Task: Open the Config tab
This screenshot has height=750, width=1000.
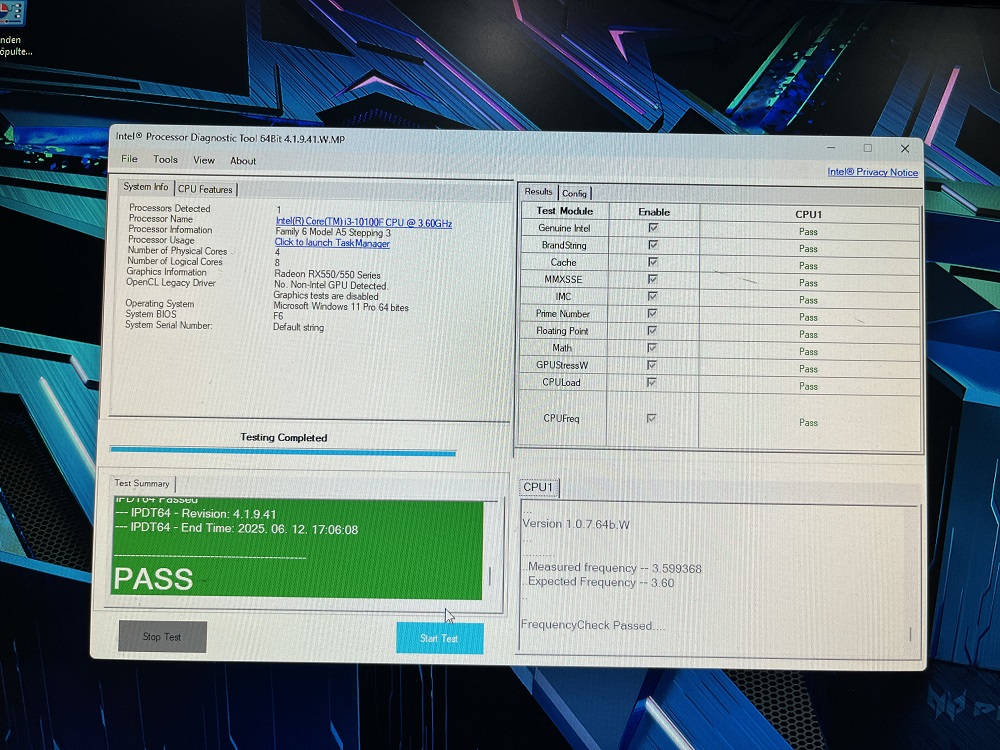Action: (574, 193)
